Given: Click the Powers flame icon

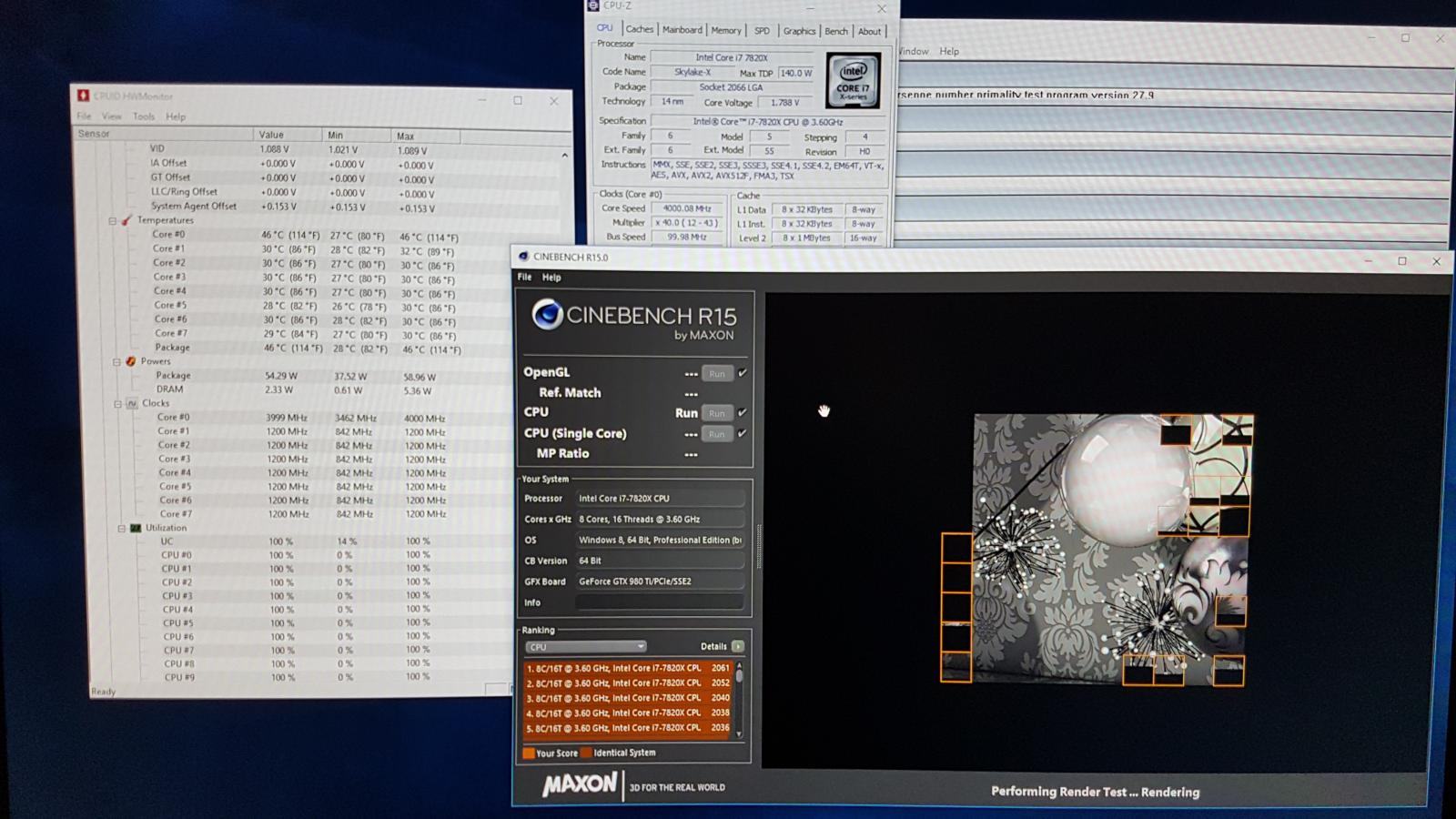Looking at the screenshot, I should pos(131,361).
